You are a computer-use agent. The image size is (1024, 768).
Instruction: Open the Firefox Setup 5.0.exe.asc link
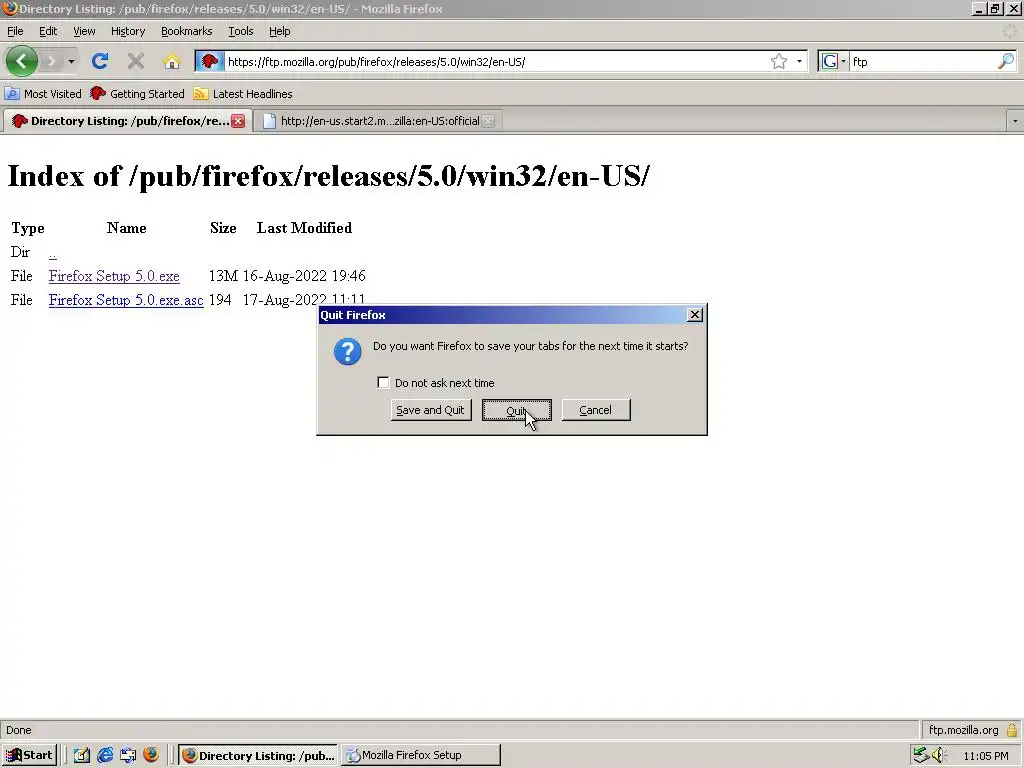[x=126, y=300]
